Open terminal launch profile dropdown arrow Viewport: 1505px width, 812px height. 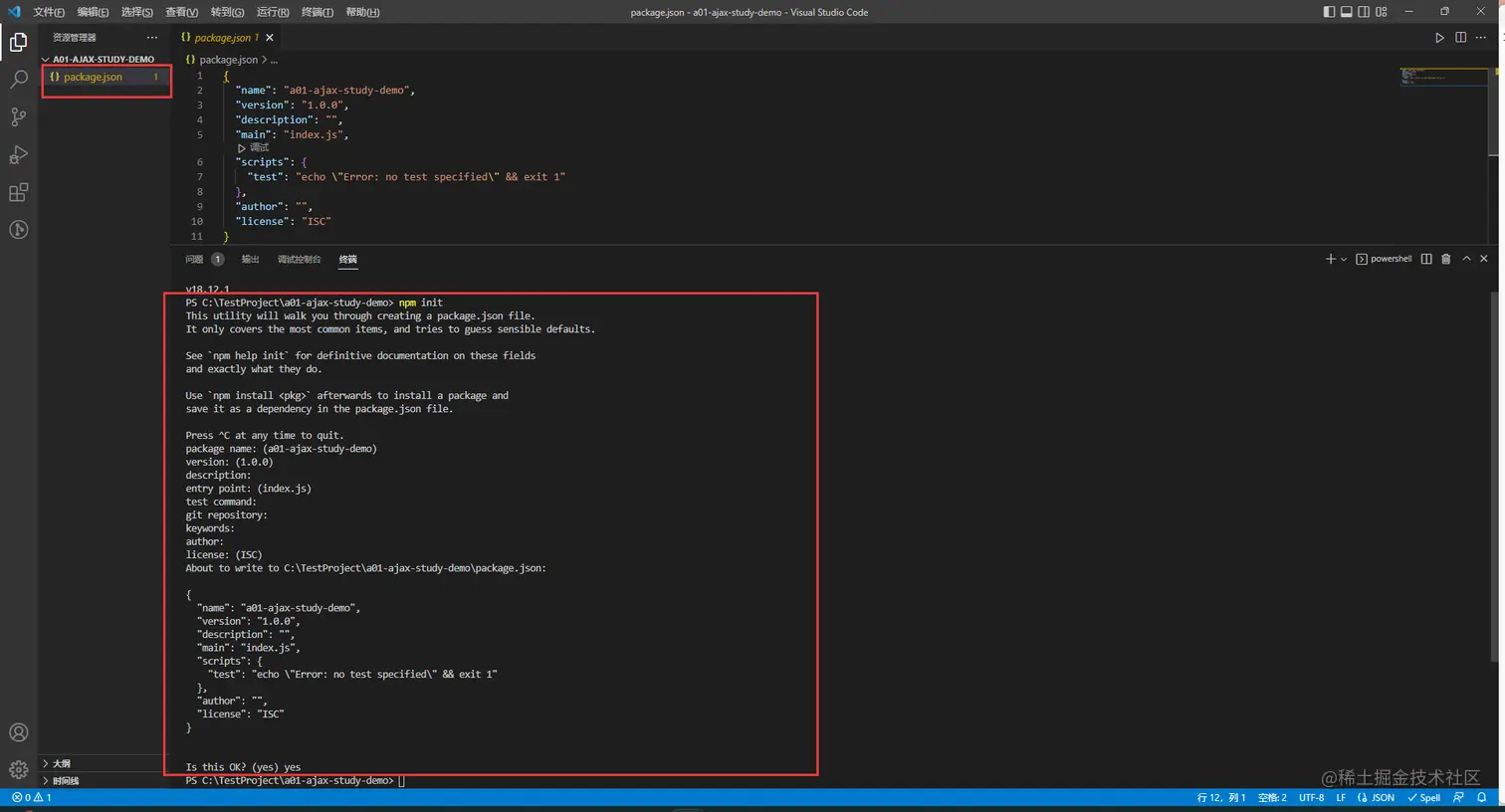pyautogui.click(x=1344, y=259)
